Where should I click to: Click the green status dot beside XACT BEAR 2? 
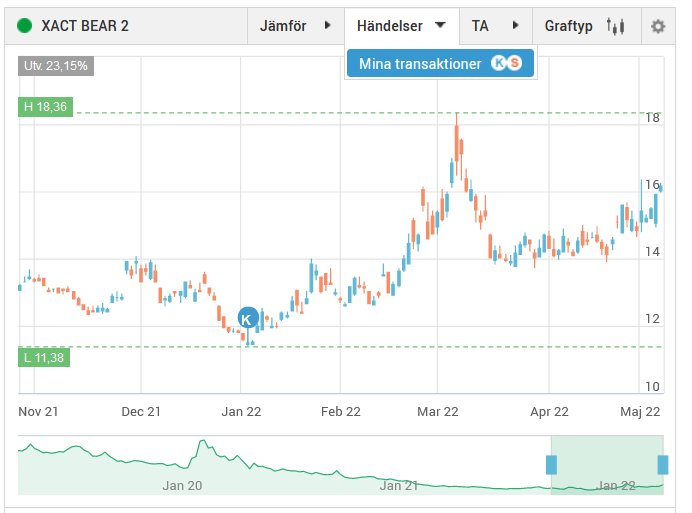pos(24,26)
